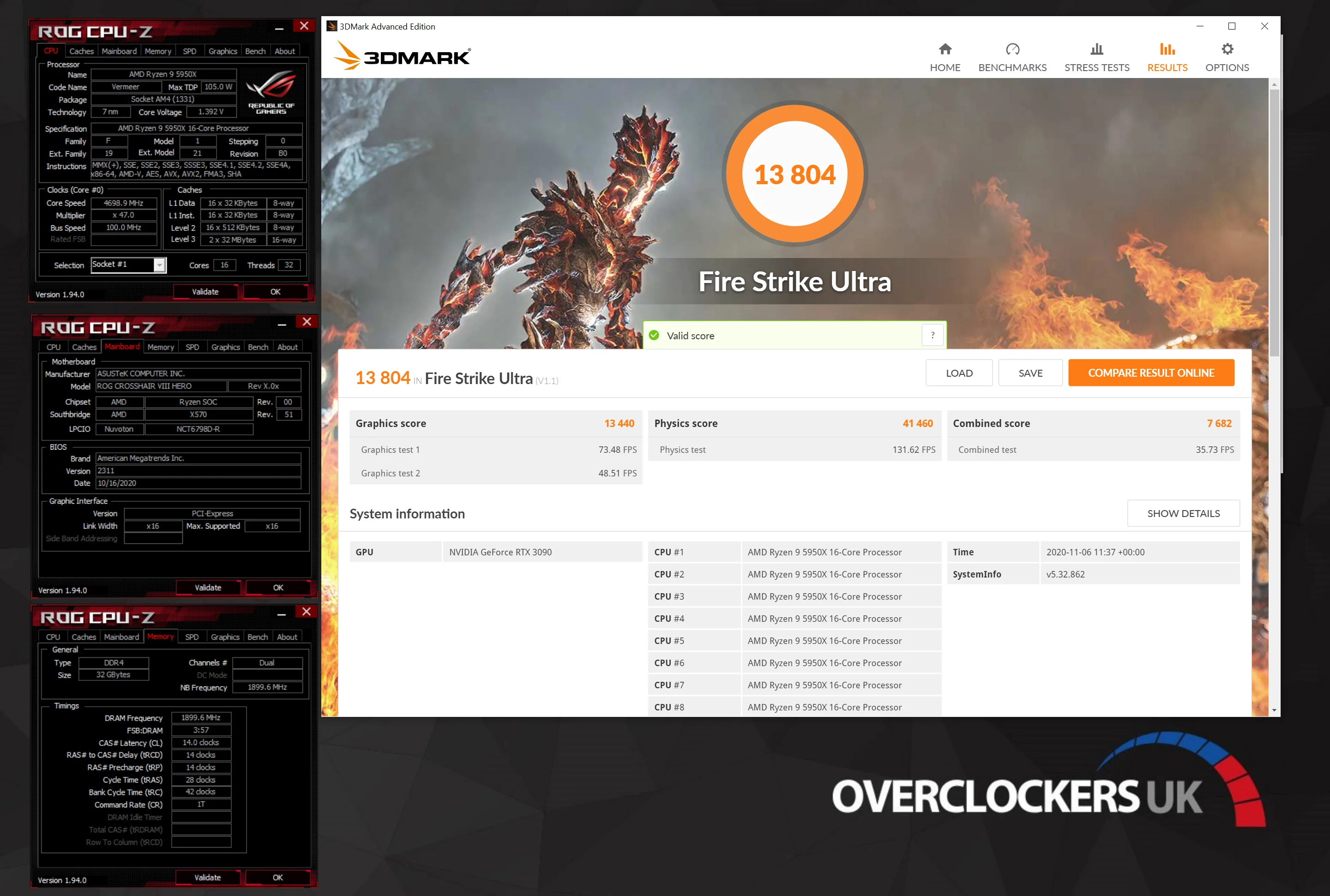Open SPD tab in Mainboard CPU-Z window
Viewport: 1330px width, 896px height.
193,347
